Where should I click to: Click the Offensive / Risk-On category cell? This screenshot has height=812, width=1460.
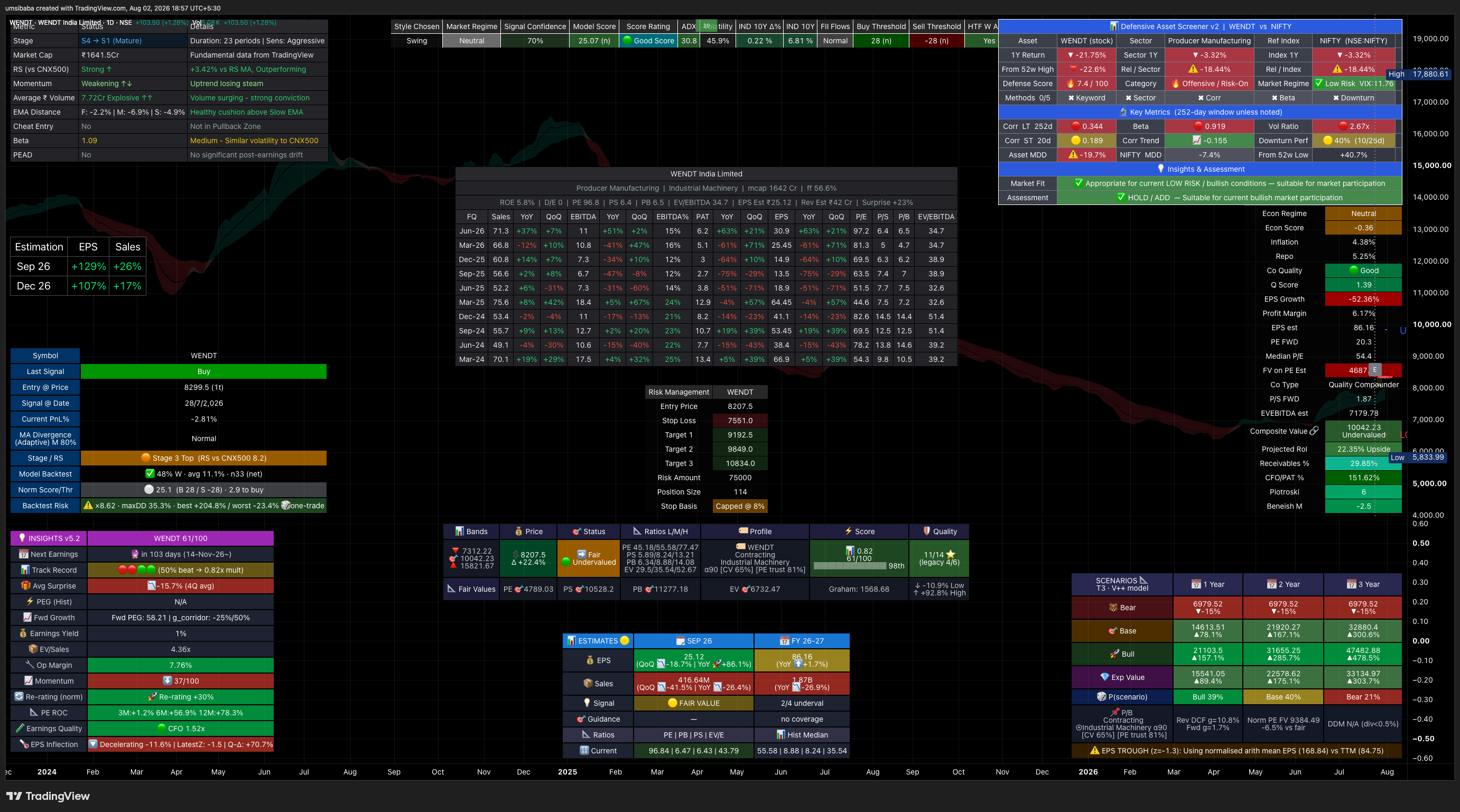click(x=1210, y=83)
